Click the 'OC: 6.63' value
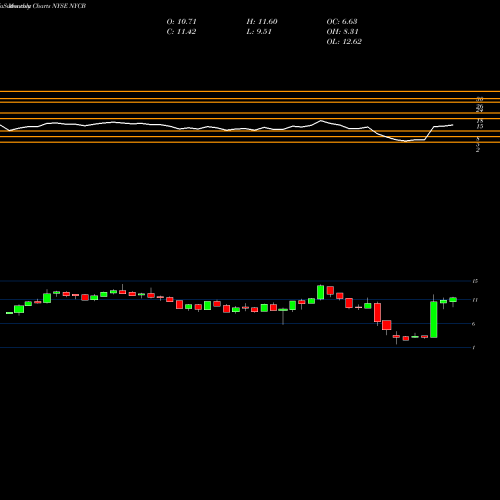500x500 pixels. (342, 22)
